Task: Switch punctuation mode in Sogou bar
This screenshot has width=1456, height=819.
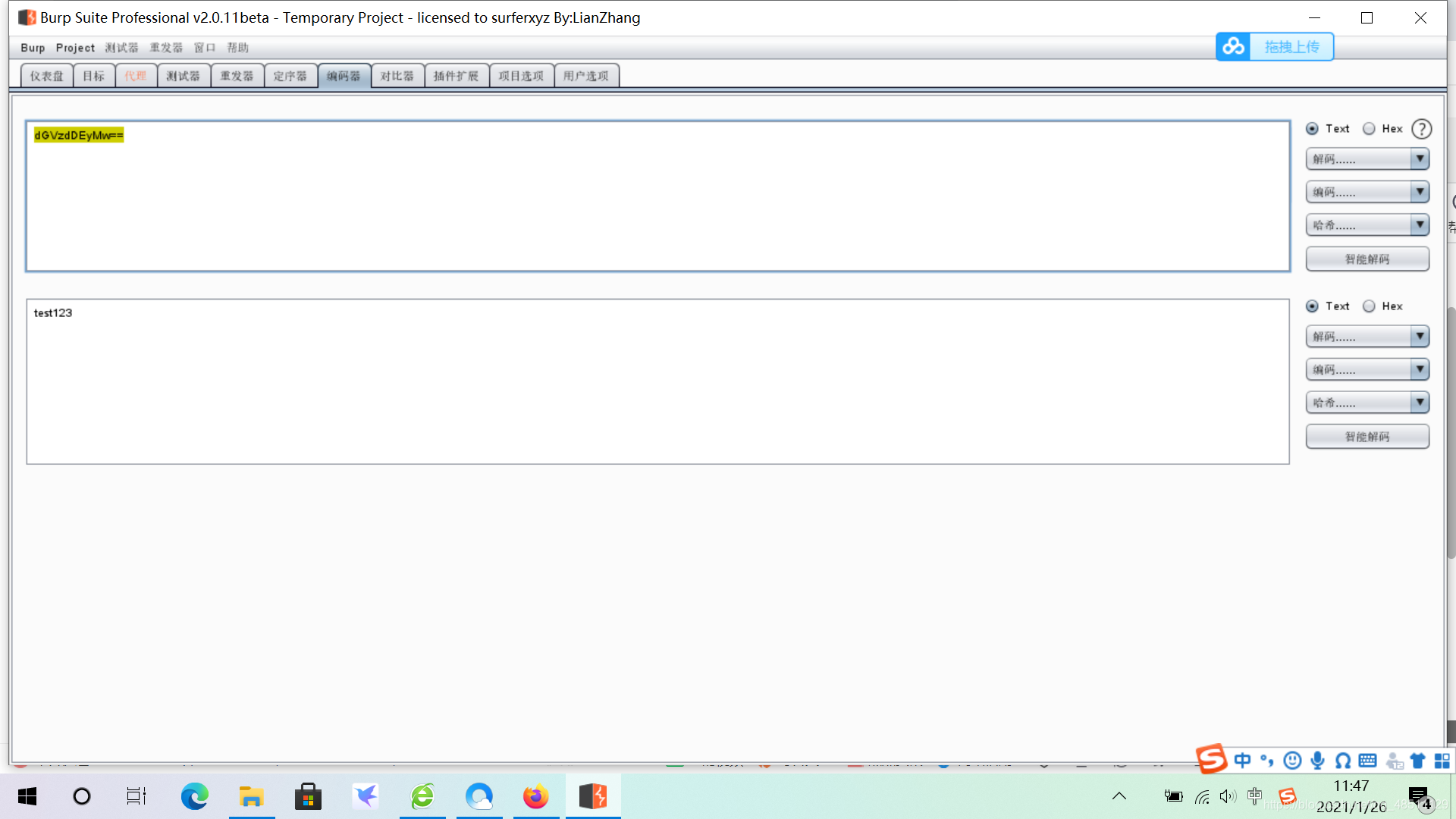Action: click(x=1267, y=761)
